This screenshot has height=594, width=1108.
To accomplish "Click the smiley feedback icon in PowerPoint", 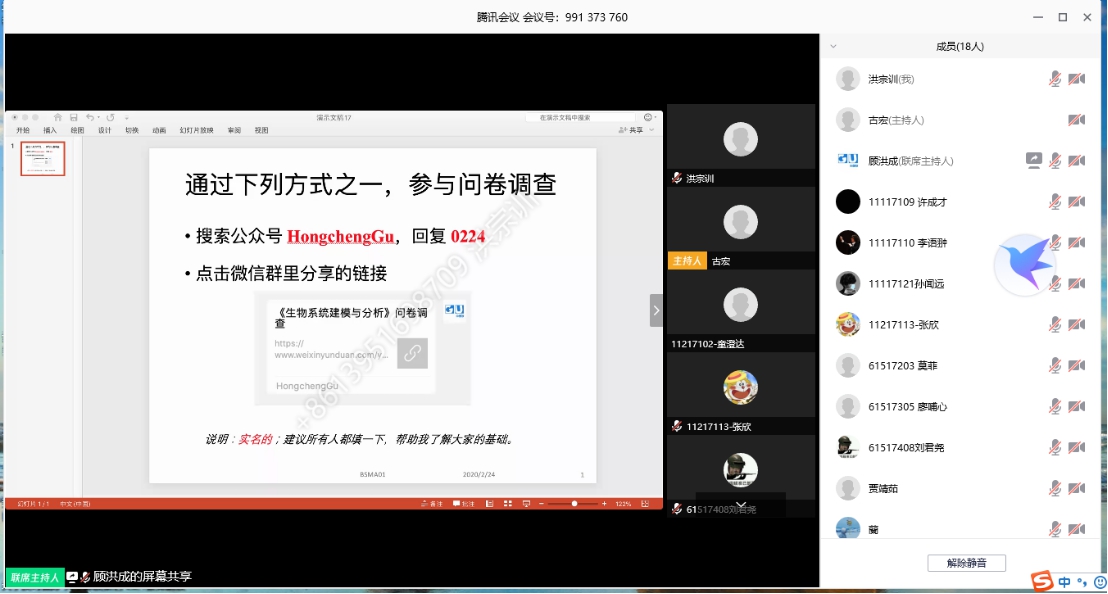I will [648, 117].
